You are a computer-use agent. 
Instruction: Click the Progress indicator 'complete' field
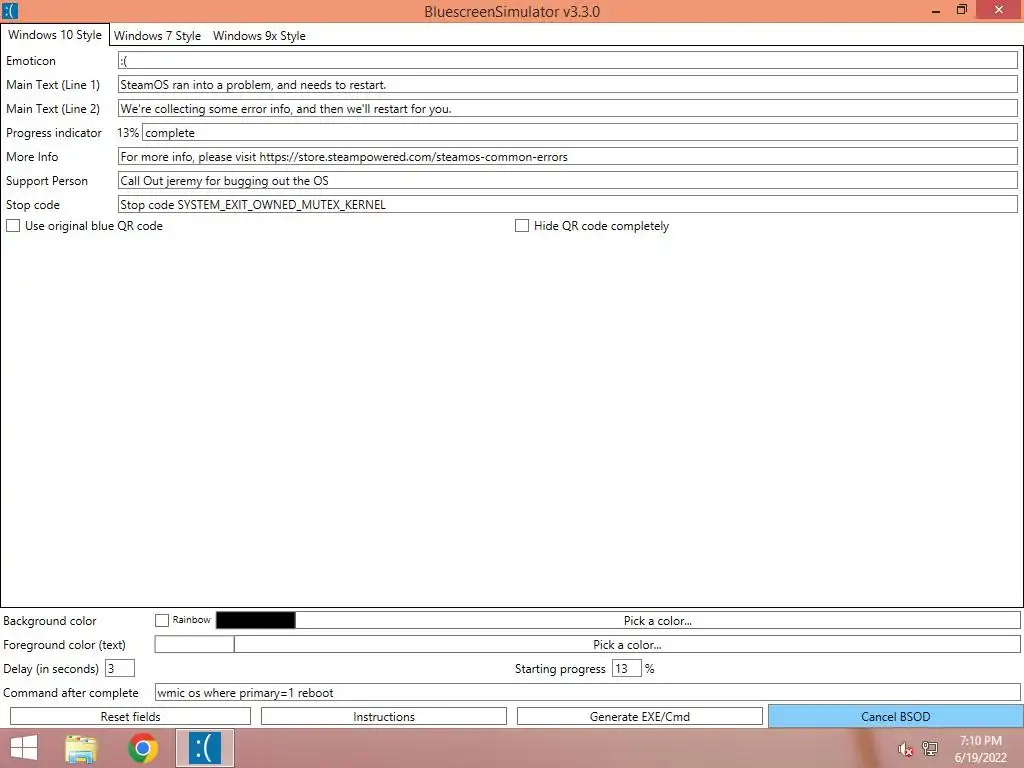point(580,133)
